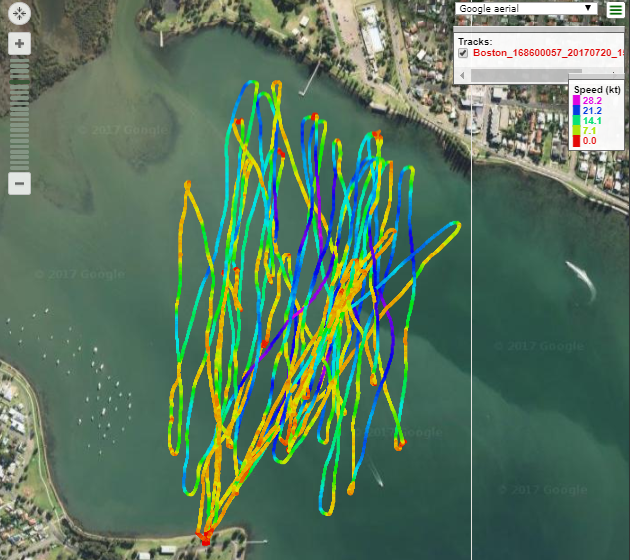Click the green 14.1 kt speed swatch
630x560 pixels.
coord(576,121)
